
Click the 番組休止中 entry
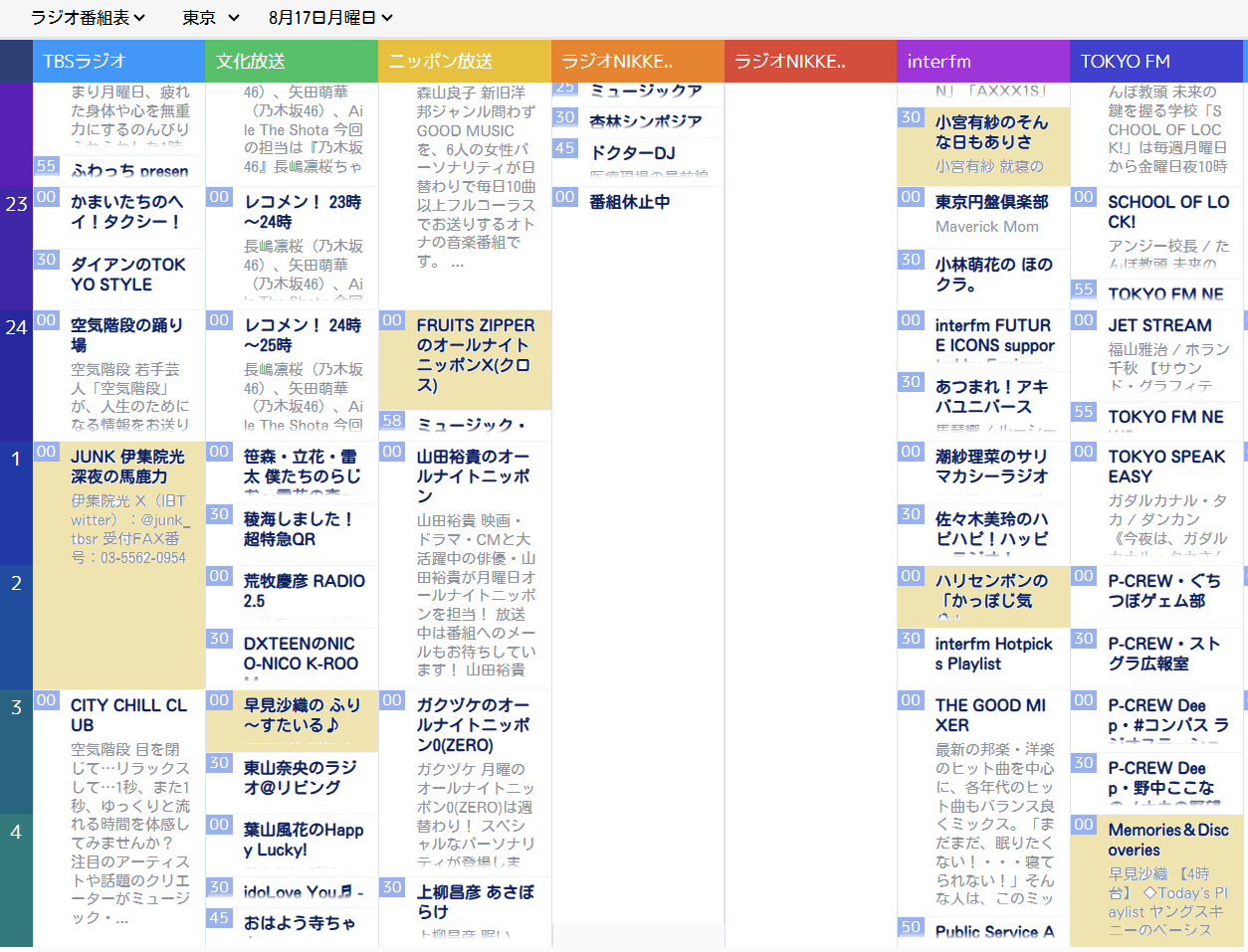click(629, 202)
